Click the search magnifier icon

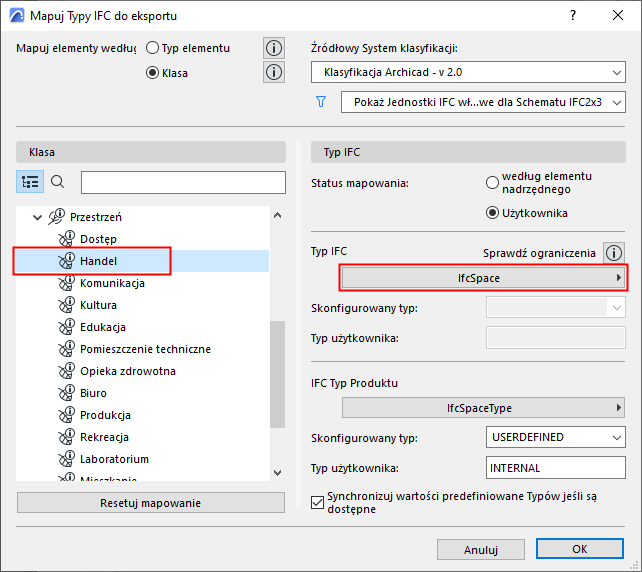57,181
